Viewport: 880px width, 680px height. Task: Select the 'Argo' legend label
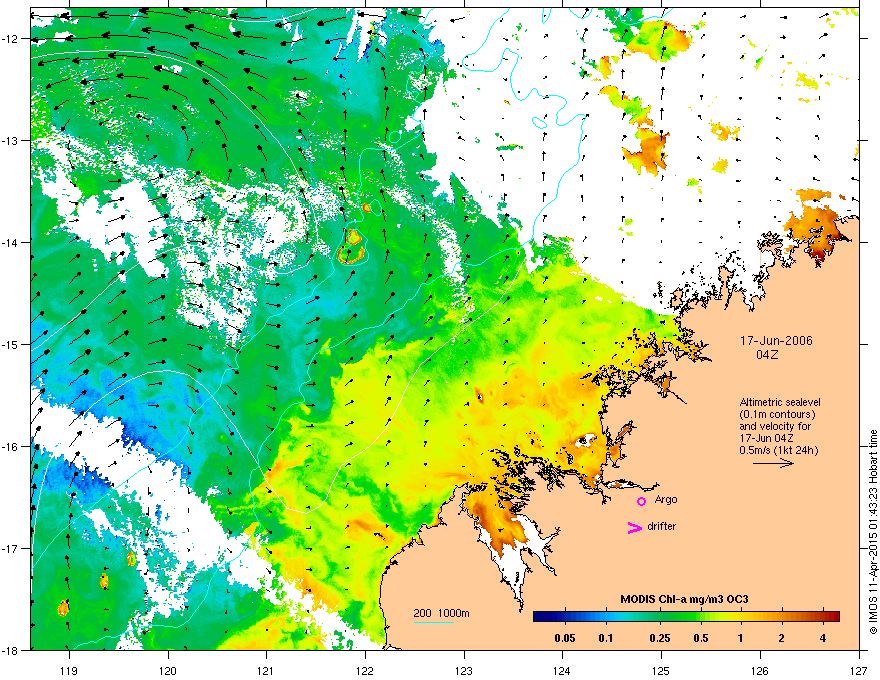pos(666,499)
